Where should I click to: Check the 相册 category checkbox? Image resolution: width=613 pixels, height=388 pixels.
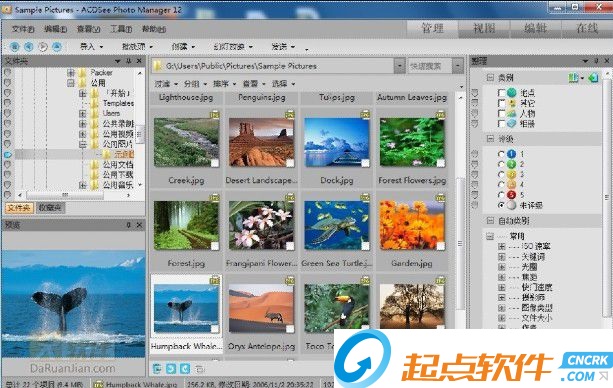pyautogui.click(x=501, y=124)
